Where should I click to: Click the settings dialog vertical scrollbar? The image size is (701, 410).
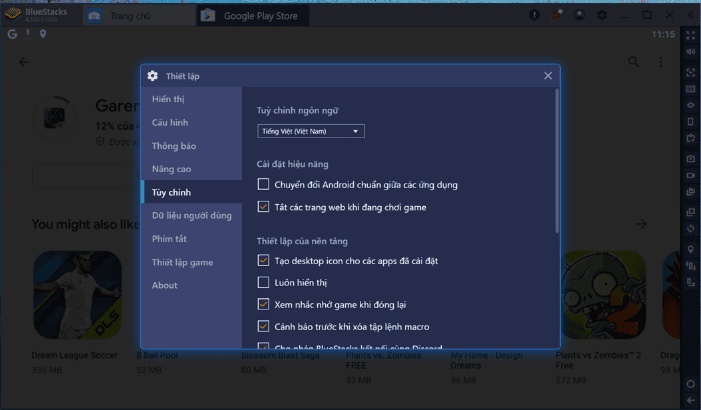coord(557,161)
